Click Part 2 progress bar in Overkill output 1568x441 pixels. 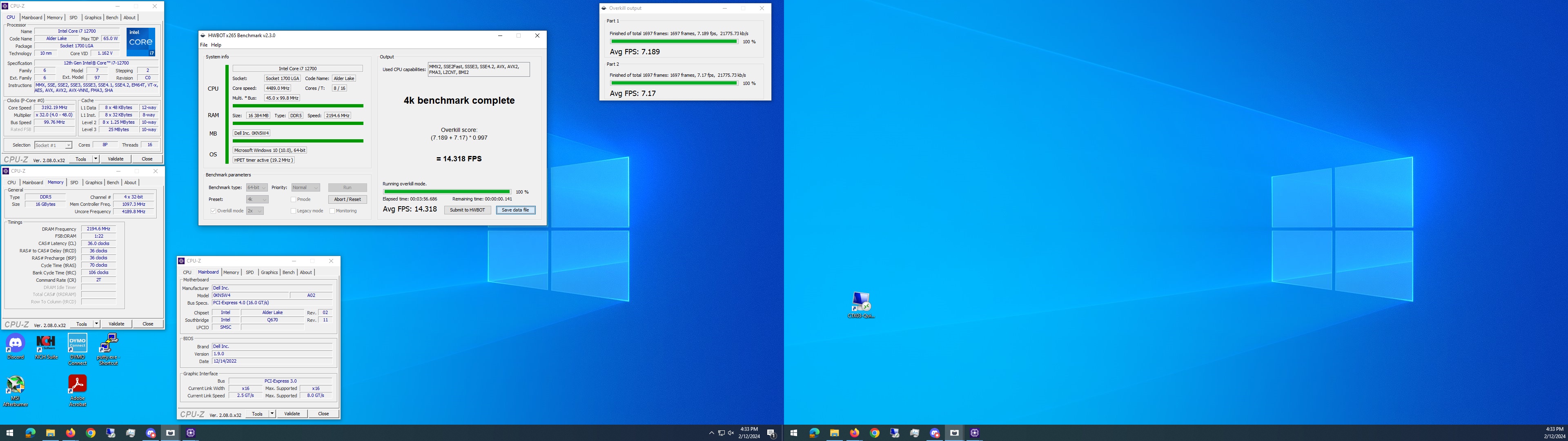(x=674, y=83)
